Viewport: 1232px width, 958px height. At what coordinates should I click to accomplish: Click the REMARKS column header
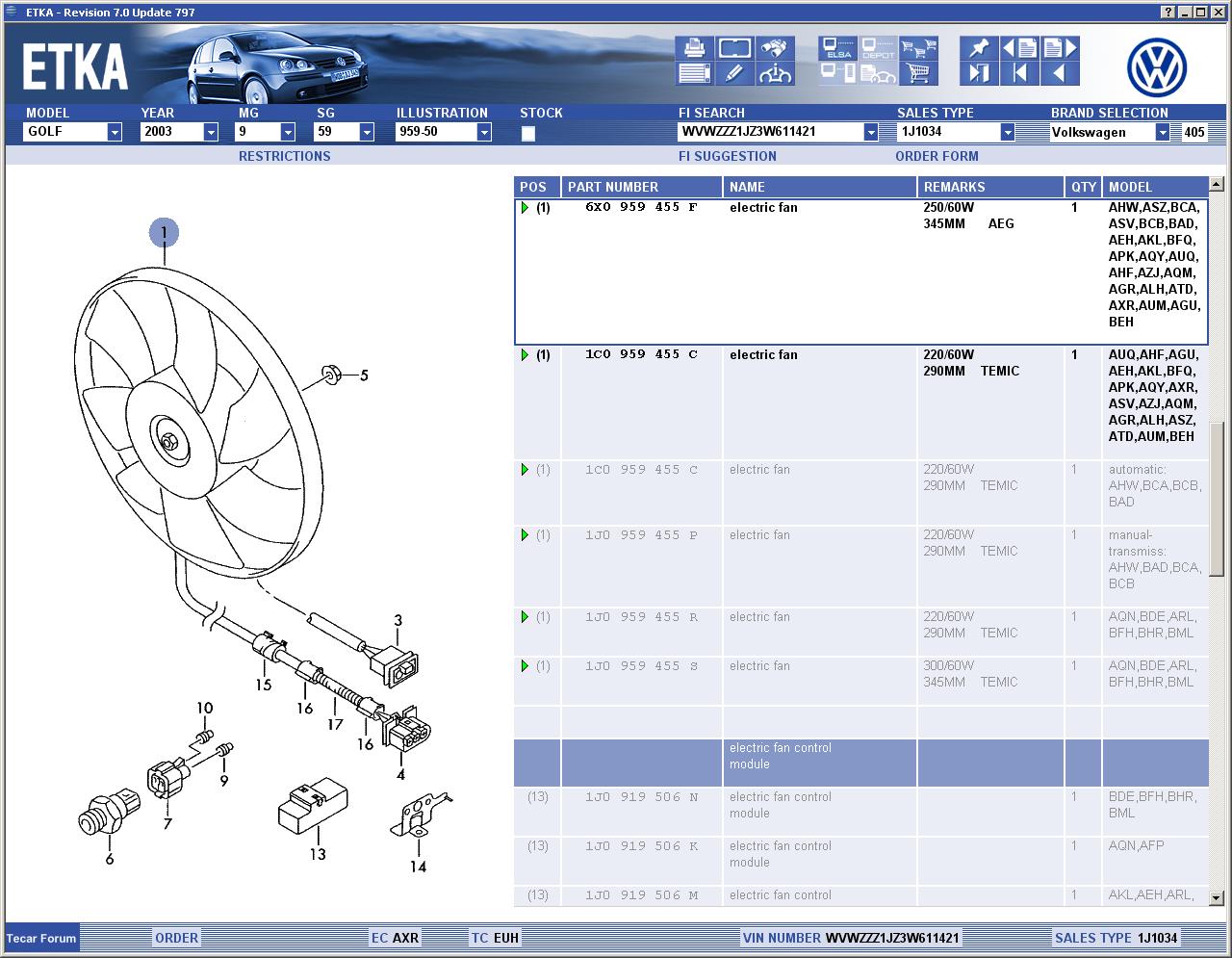pos(990,187)
